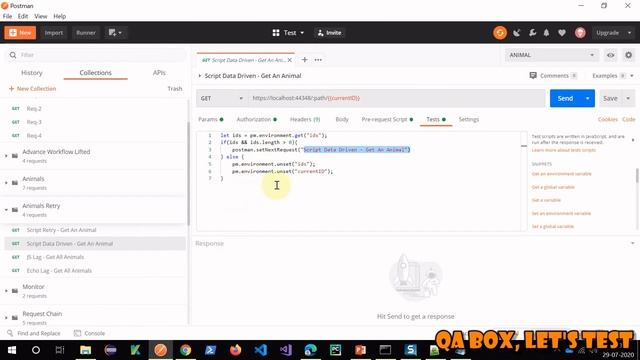The width and height of the screenshot is (640, 360).
Task: Open the Send options dropdown arrow
Action: click(x=588, y=98)
